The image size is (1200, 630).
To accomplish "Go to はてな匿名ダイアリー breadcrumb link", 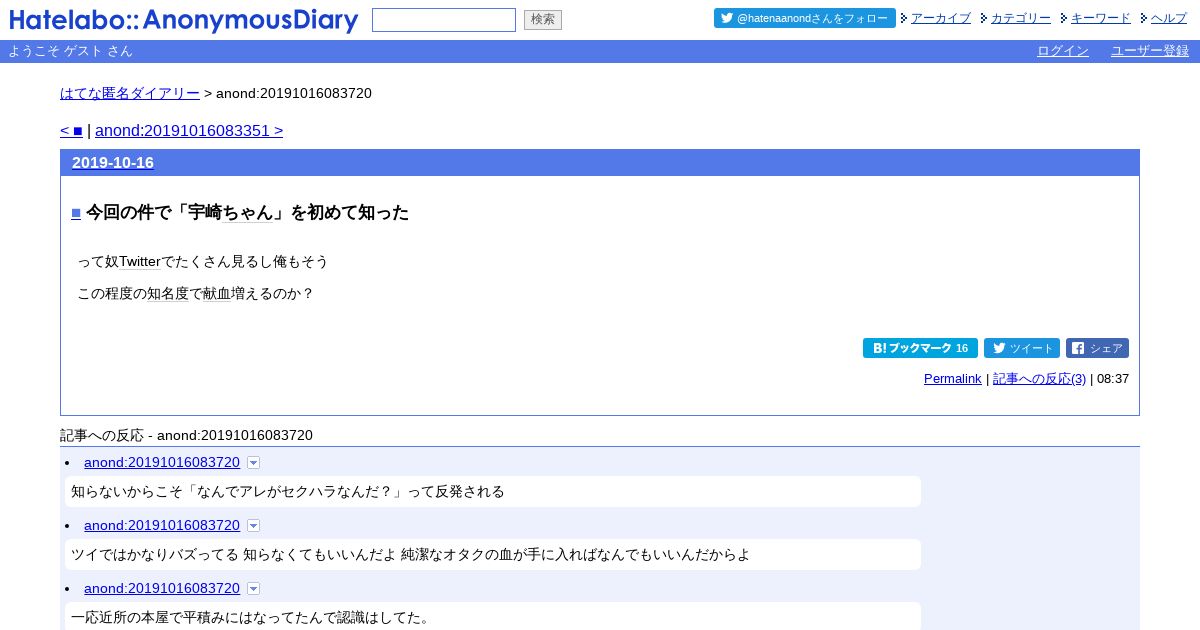I will tap(130, 93).
